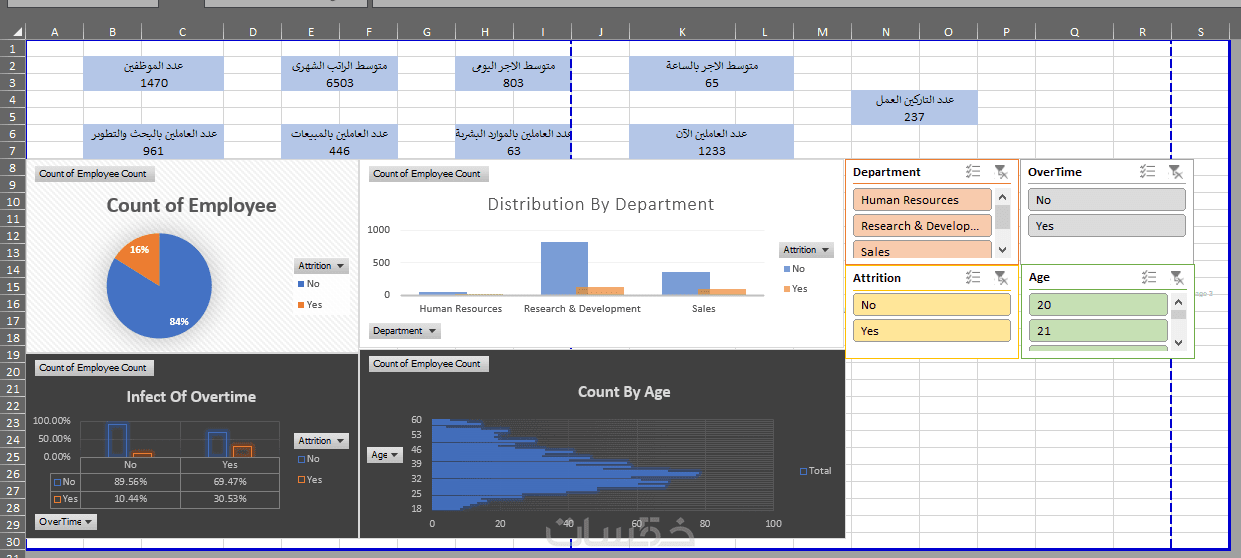Clear filter on Attrition slicer
Image resolution: width=1241 pixels, height=558 pixels.
click(x=1001, y=278)
